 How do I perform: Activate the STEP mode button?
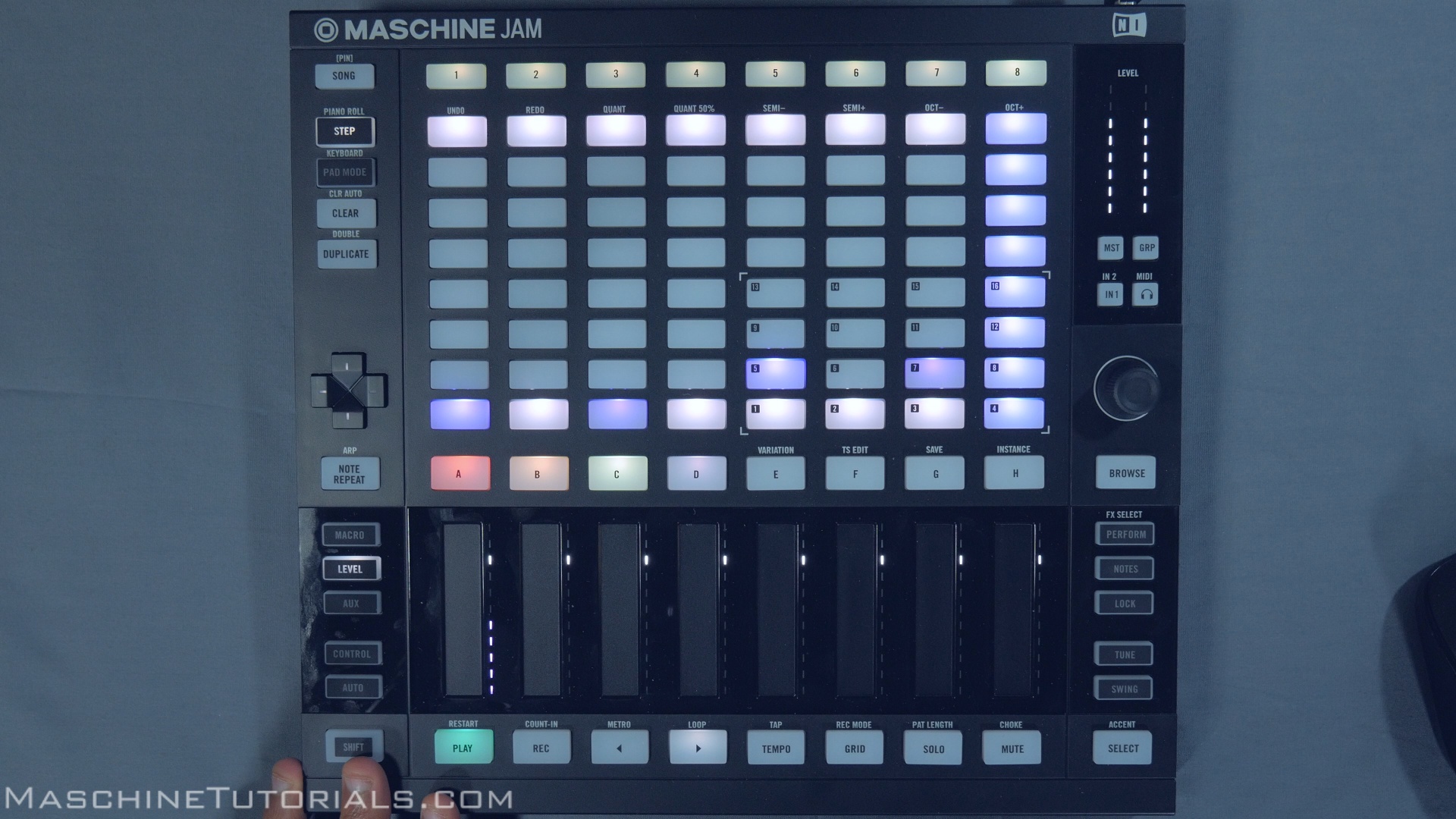(x=345, y=131)
